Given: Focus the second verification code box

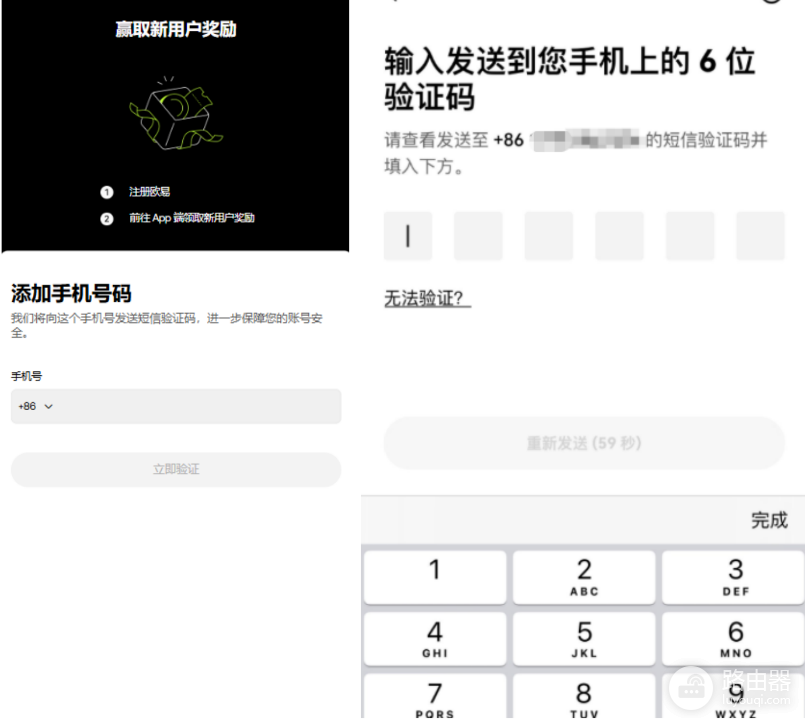Looking at the screenshot, I should click(x=478, y=236).
